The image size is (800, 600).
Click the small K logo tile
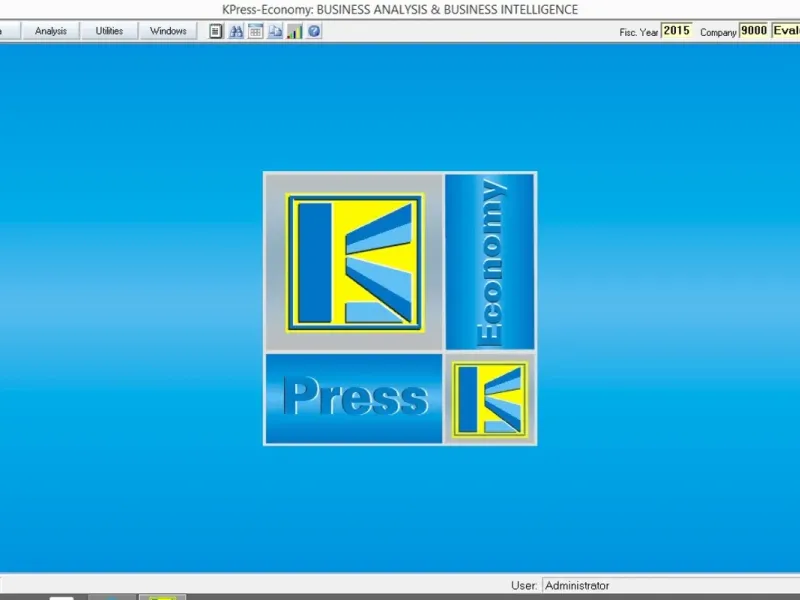tap(490, 399)
